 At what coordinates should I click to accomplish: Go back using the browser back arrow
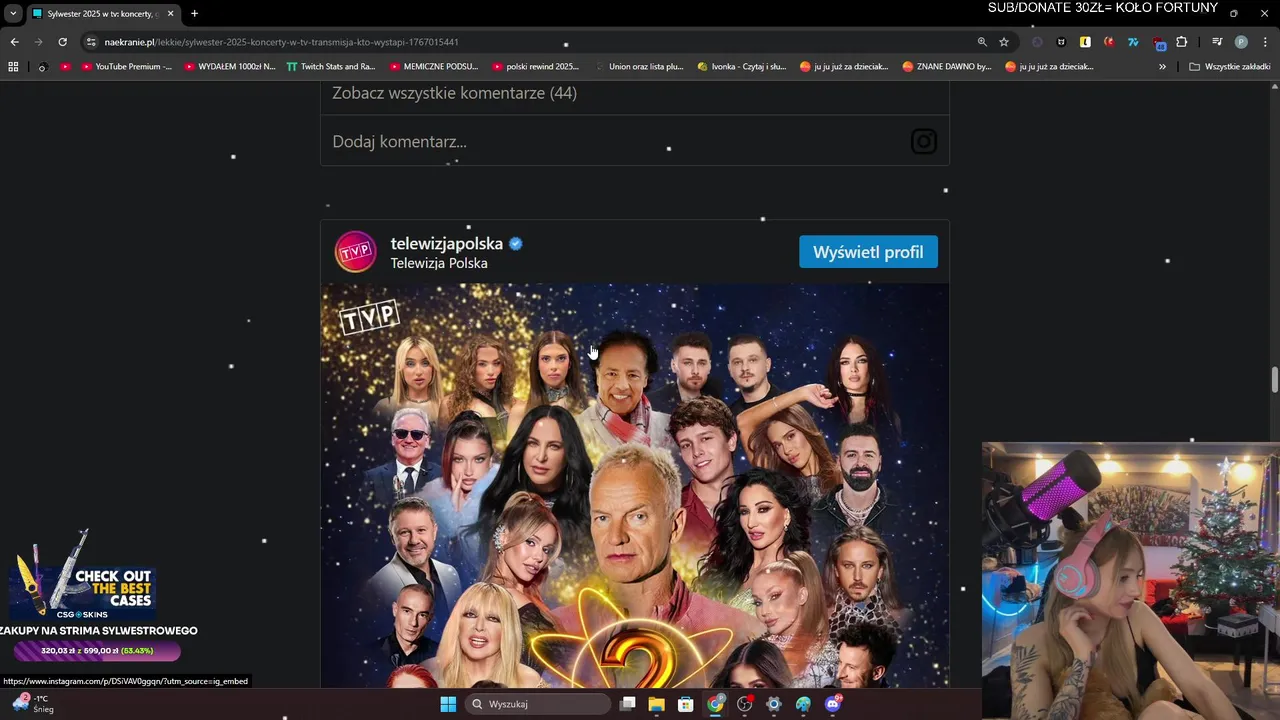tap(14, 42)
